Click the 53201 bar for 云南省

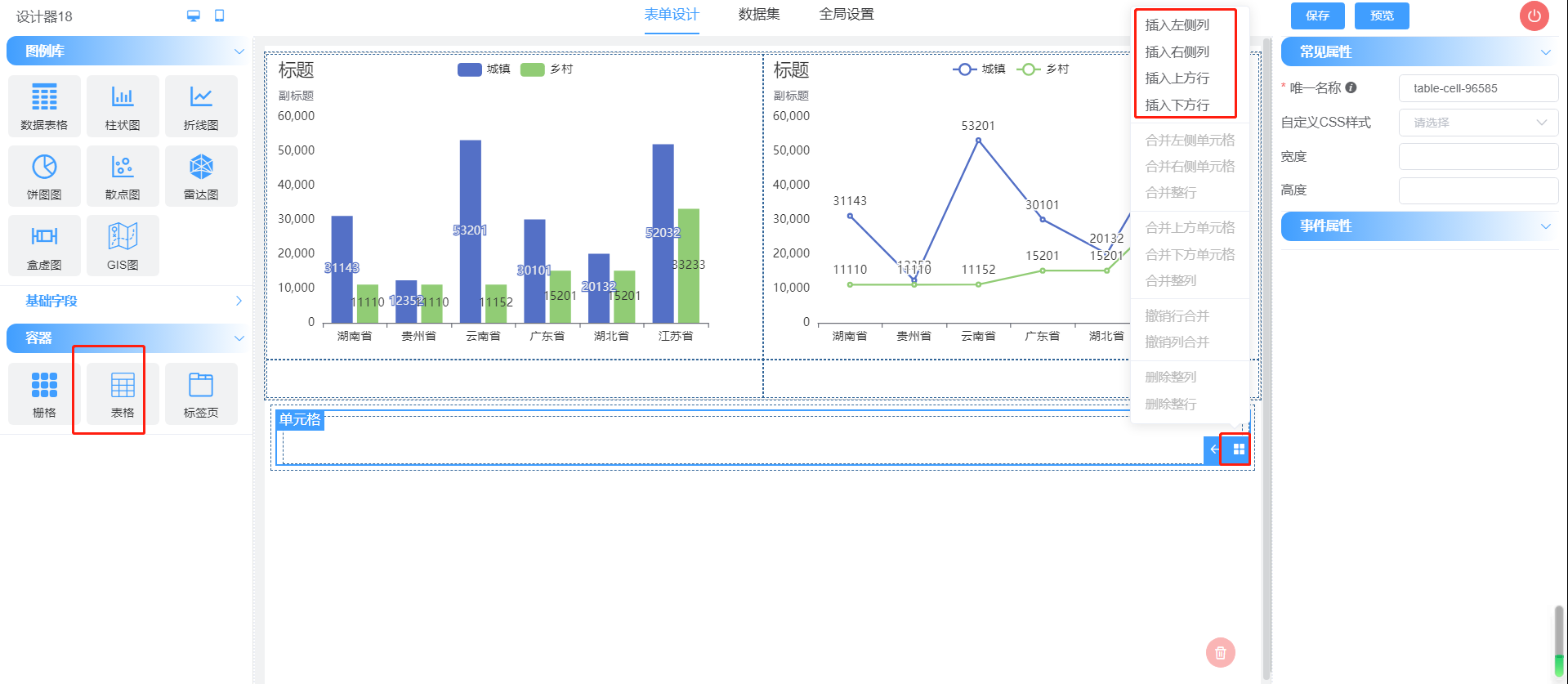pos(471,231)
